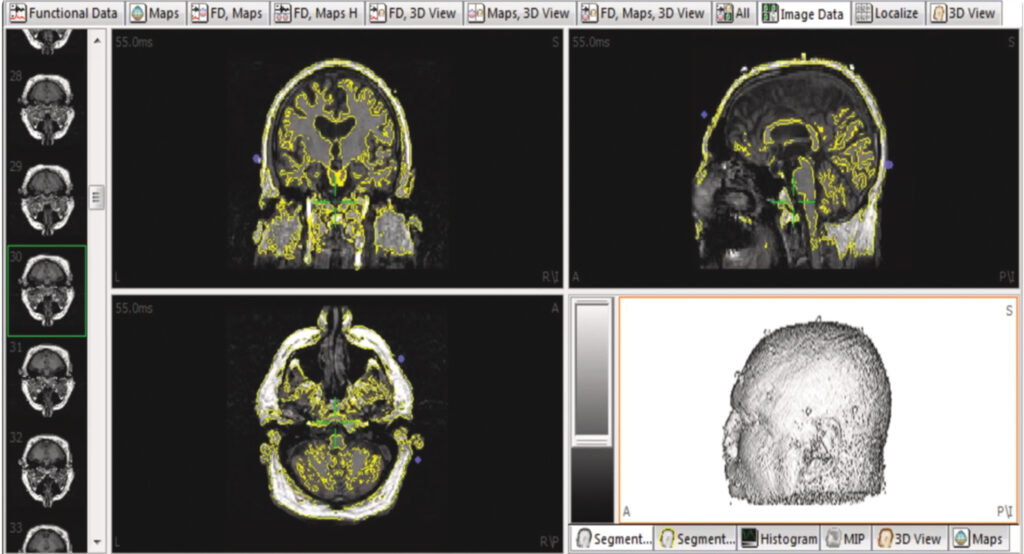Switch to the All tab
Viewport: 1024px width, 554px height.
tap(734, 13)
